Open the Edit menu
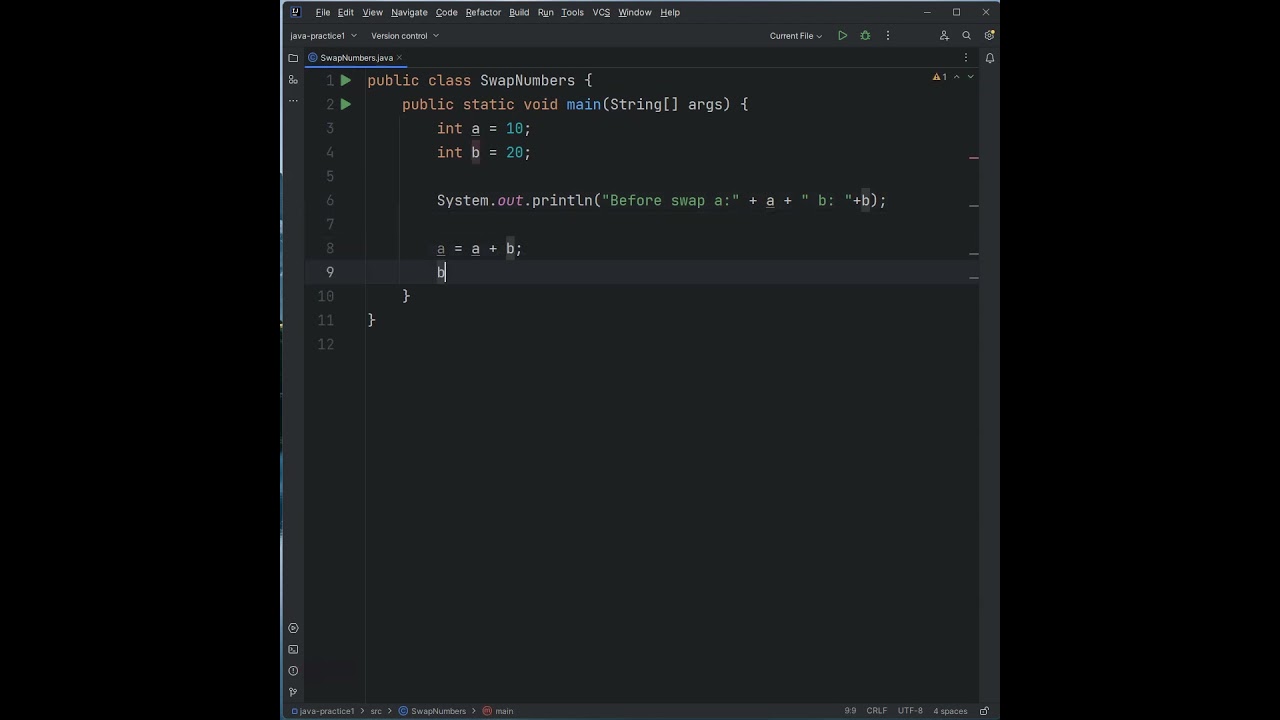This screenshot has width=1280, height=720. coord(345,12)
